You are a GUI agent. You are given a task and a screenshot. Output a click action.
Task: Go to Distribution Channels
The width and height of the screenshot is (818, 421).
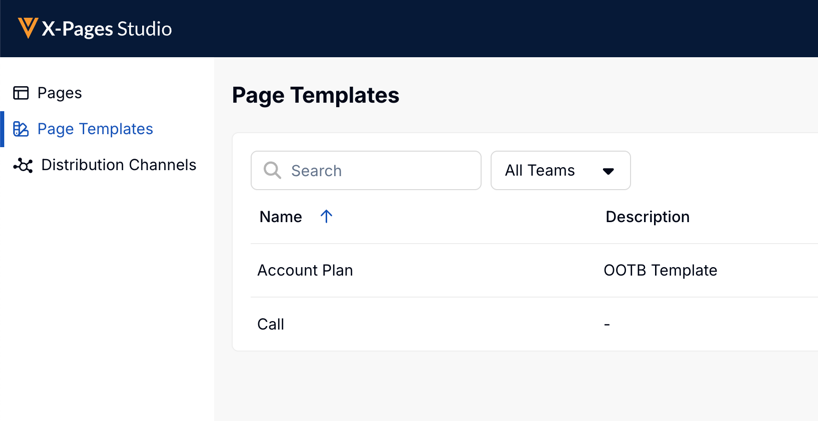[x=118, y=165]
